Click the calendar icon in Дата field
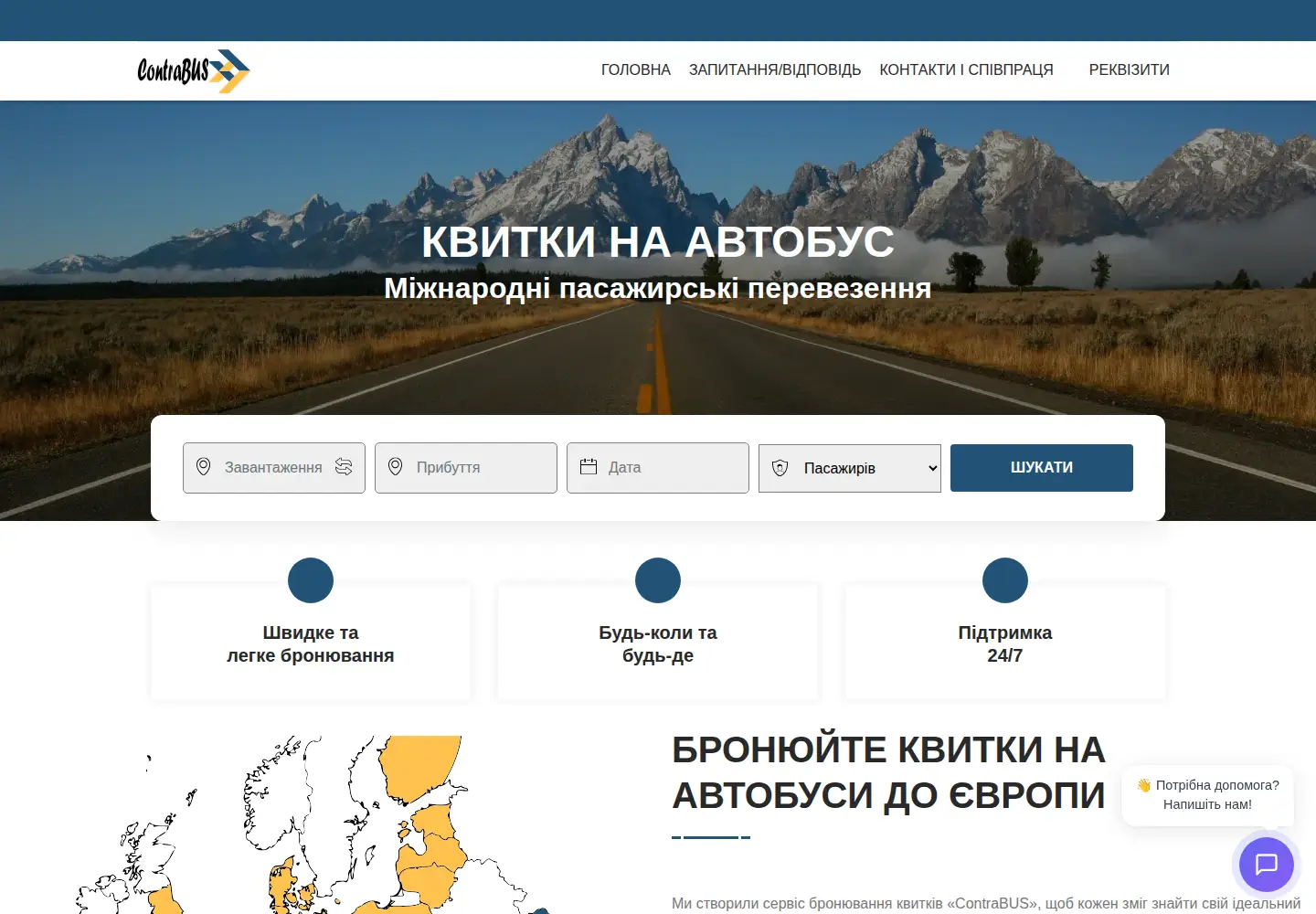 [x=588, y=466]
